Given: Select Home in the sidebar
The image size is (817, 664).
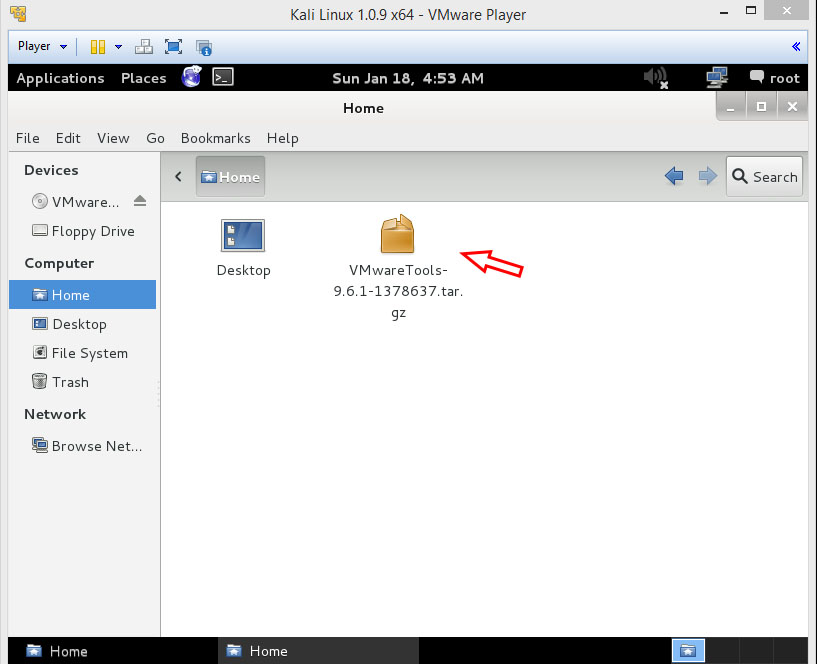Looking at the screenshot, I should click(82, 294).
